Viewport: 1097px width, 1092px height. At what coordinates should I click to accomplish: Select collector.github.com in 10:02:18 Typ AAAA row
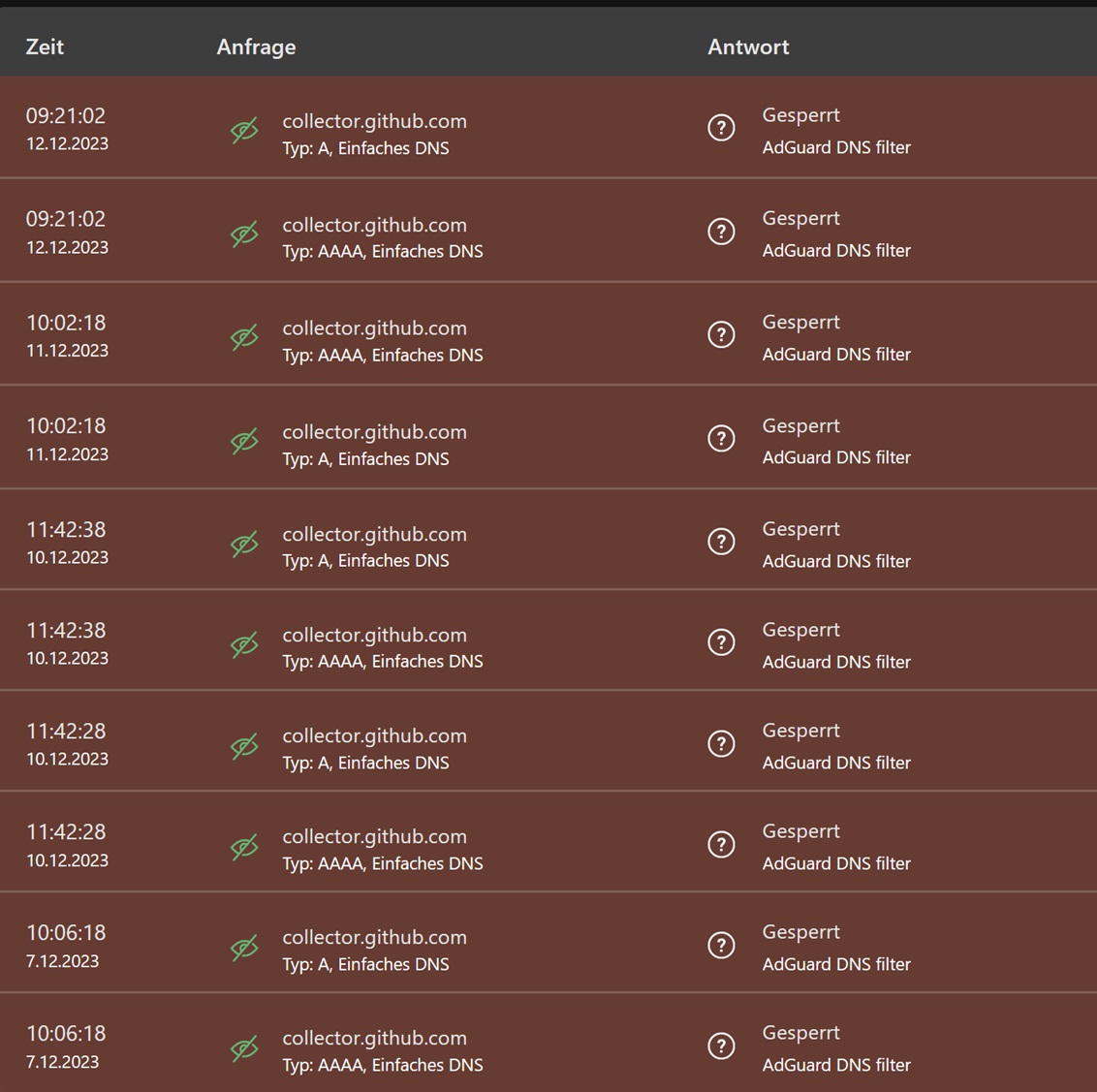coord(374,328)
